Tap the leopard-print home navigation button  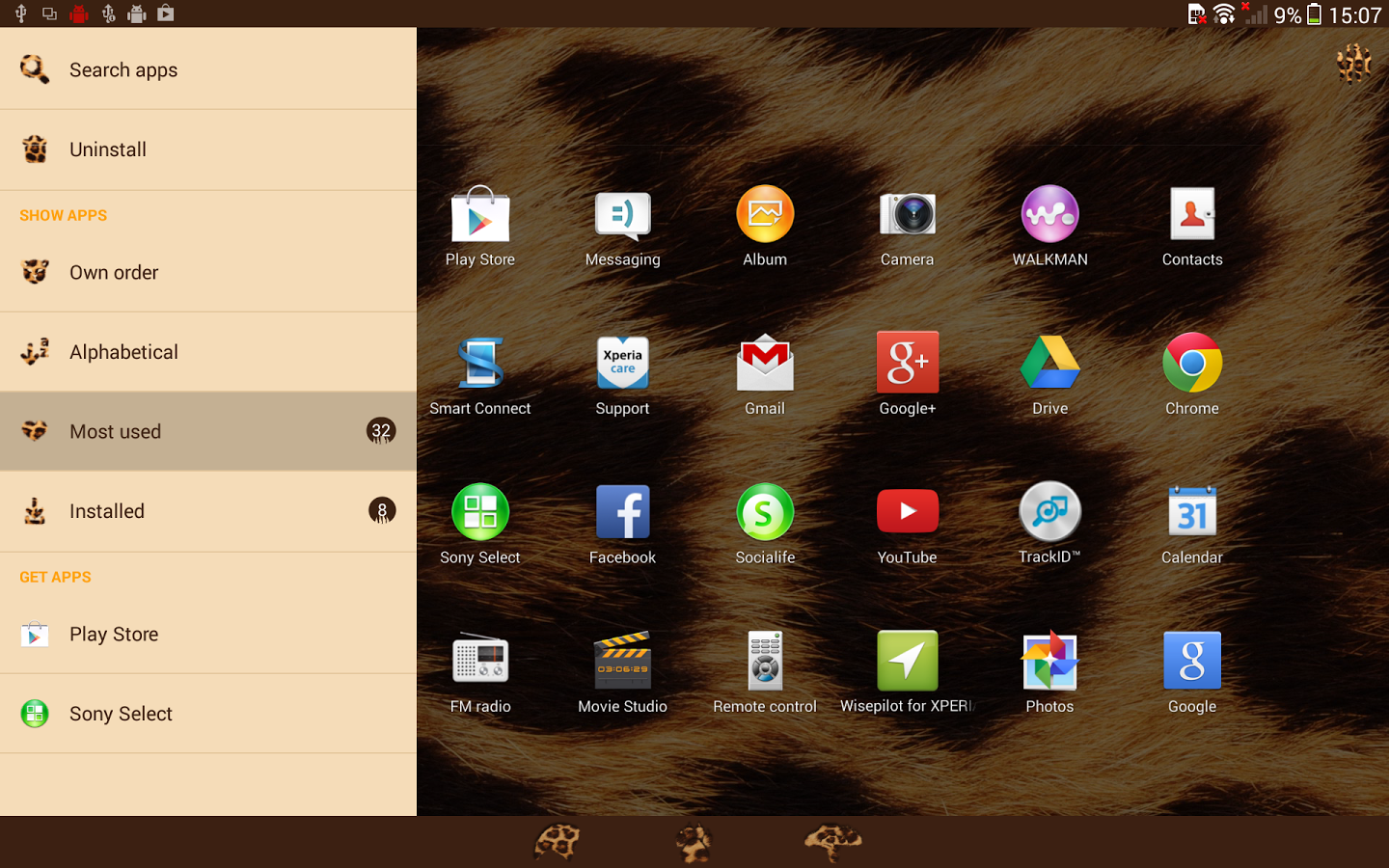point(694,842)
